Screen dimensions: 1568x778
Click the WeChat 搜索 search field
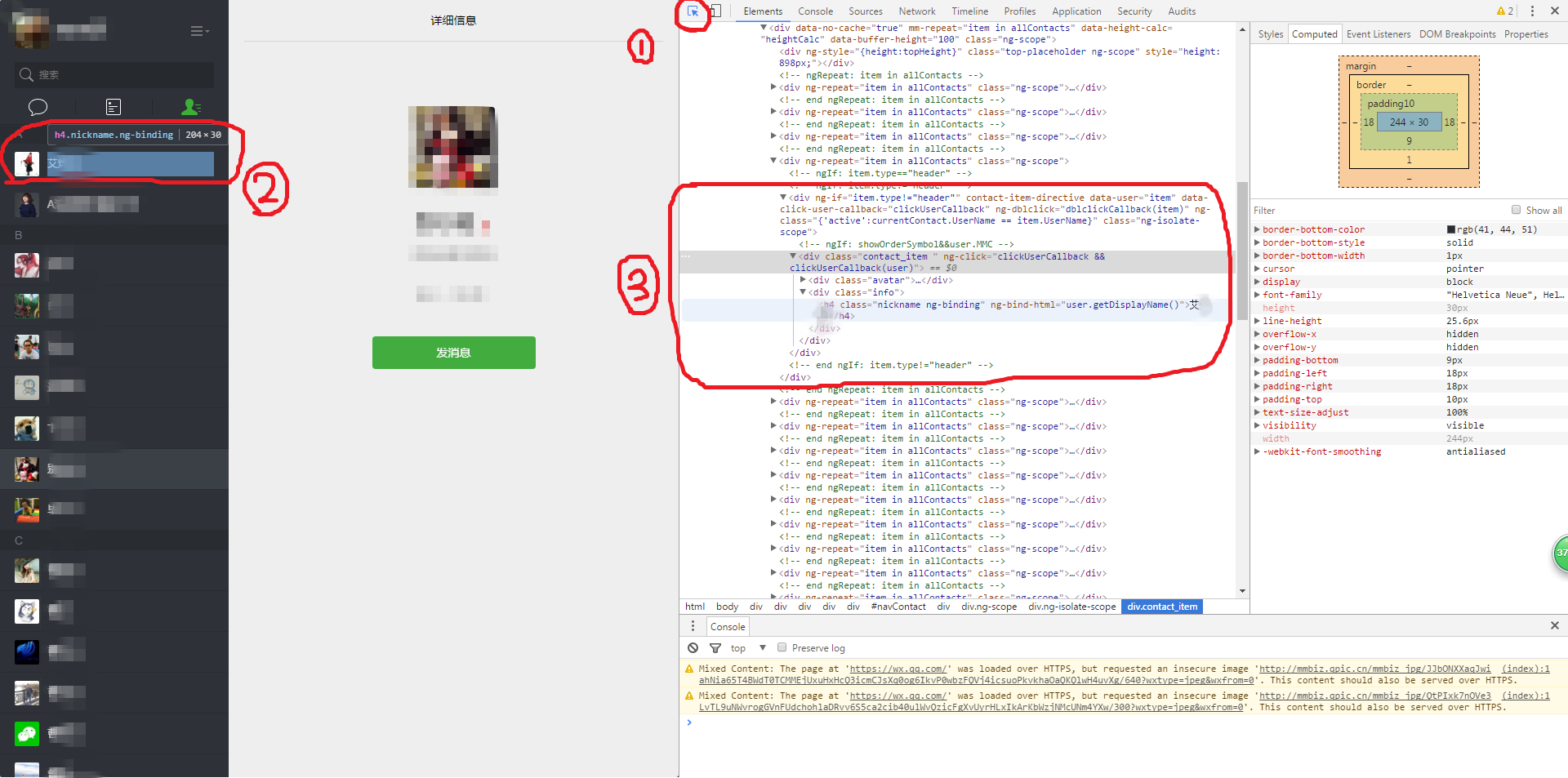click(114, 74)
